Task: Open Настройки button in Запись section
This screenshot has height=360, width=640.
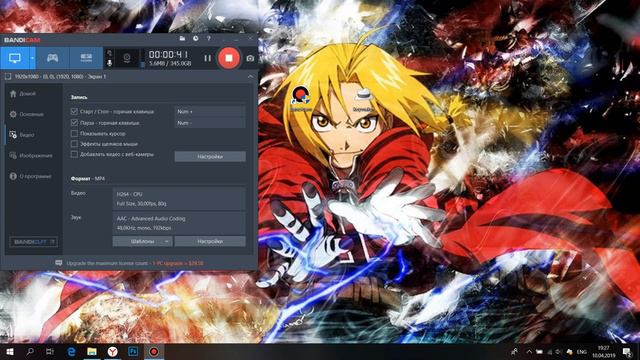Action: (210, 156)
